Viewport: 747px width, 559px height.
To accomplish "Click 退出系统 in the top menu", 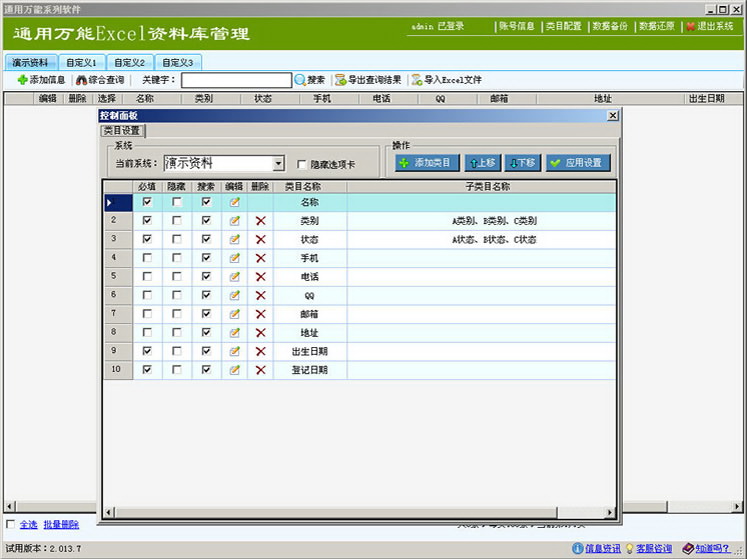I will tap(710, 26).
